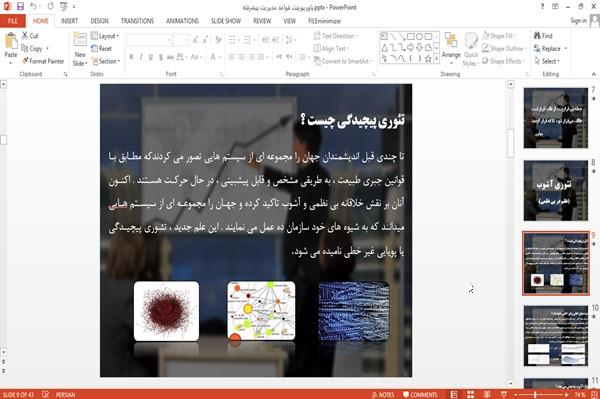Image resolution: width=600 pixels, height=399 pixels.
Task: Toggle Italic formatting
Action: (x=141, y=57)
